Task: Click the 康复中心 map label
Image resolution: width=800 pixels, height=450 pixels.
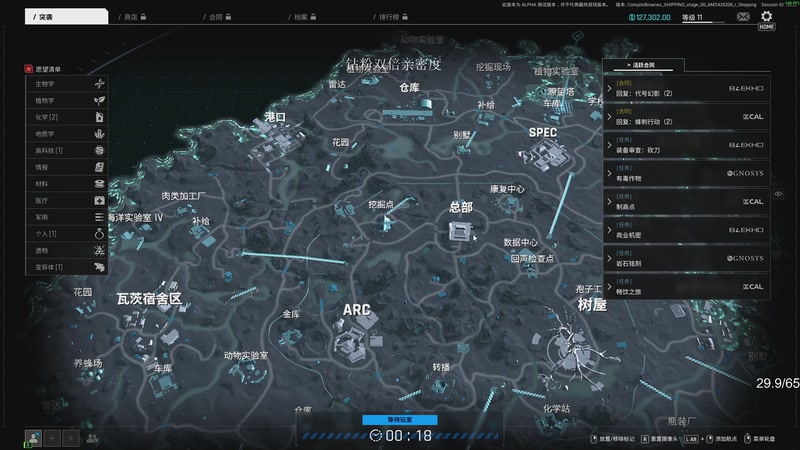Action: (507, 189)
